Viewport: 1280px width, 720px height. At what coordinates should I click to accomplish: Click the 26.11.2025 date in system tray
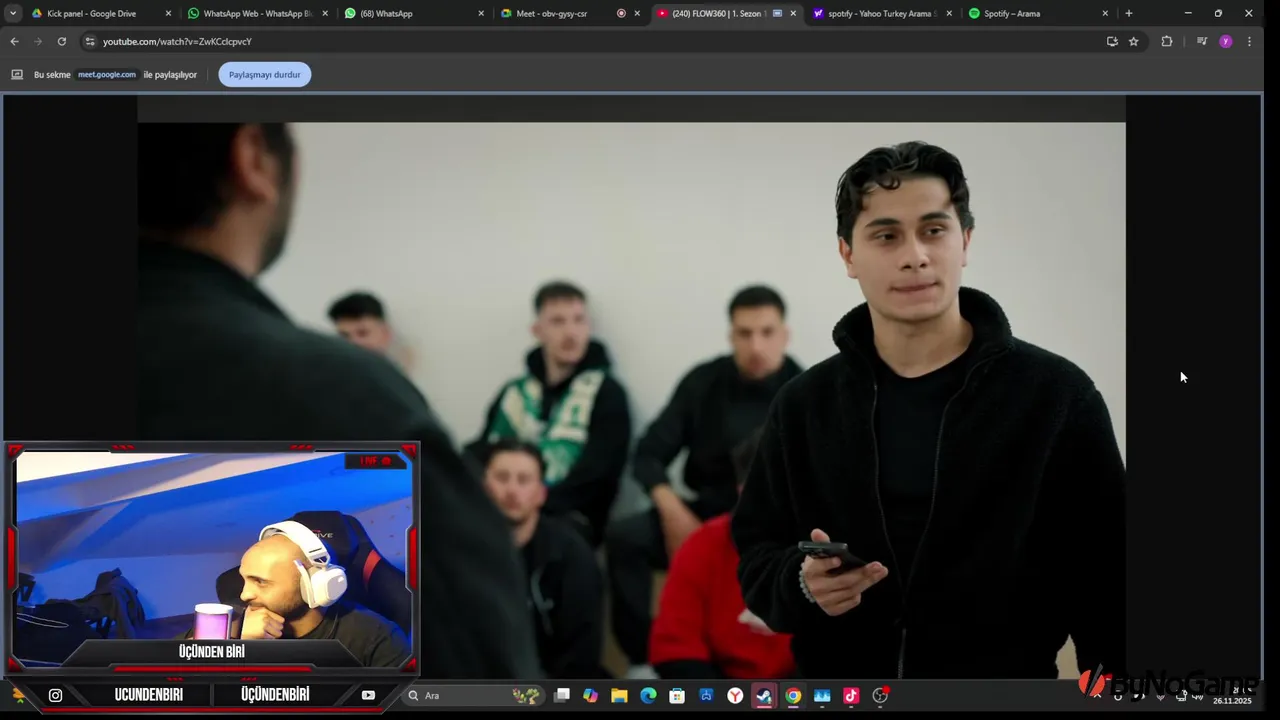point(1232,701)
